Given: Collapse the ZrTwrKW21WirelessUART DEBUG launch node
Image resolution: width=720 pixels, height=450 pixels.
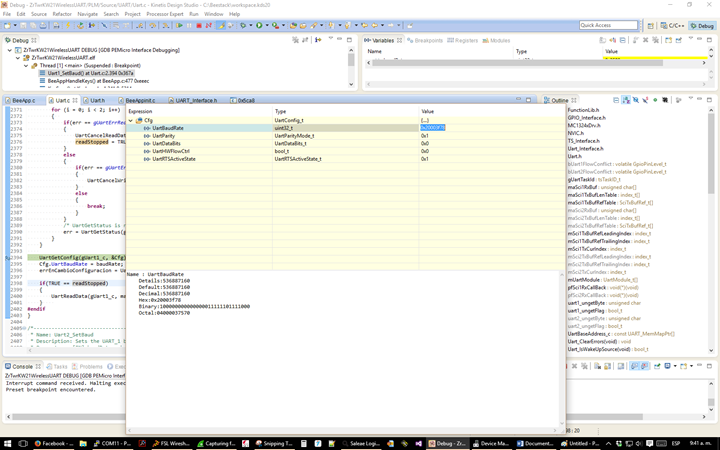Looking at the screenshot, I should coord(10,50).
